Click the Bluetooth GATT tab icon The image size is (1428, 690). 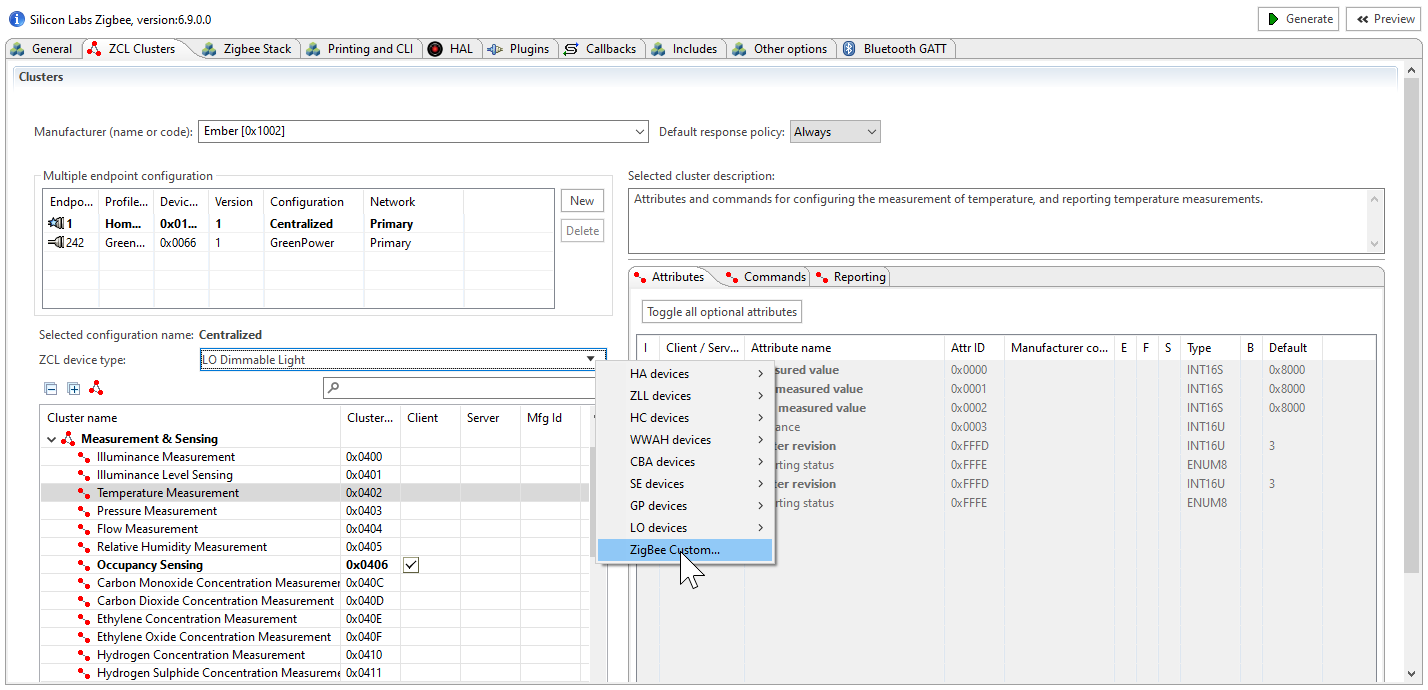click(x=849, y=49)
